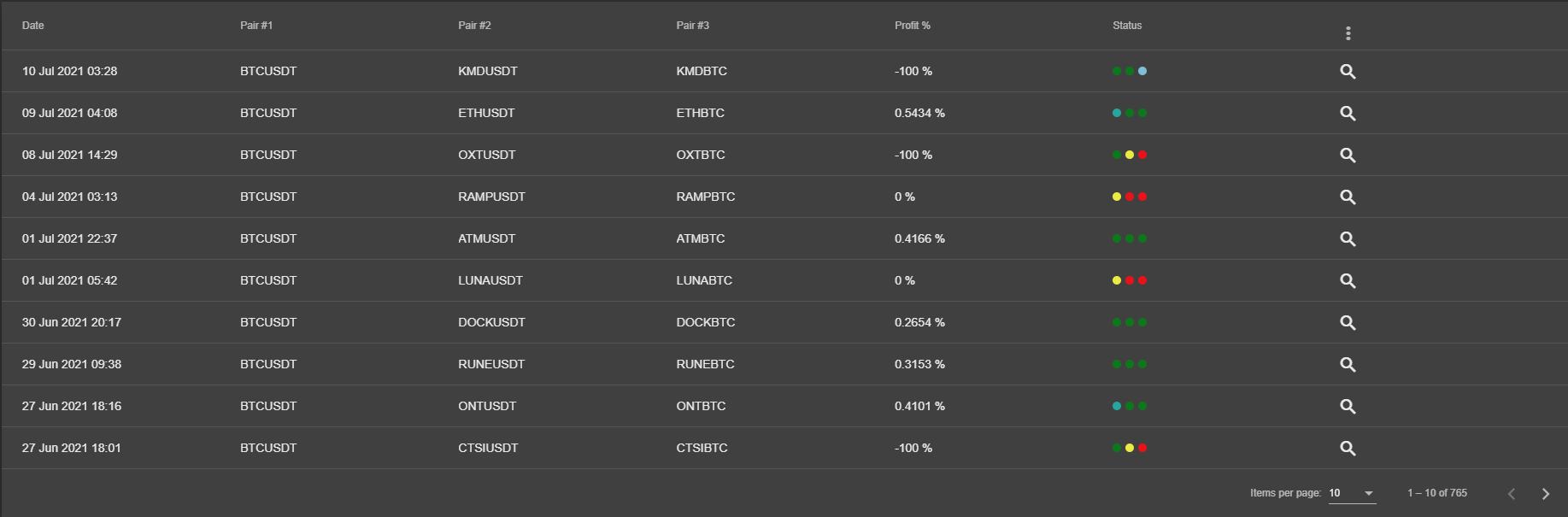Expand the Items per page dropdown
This screenshot has height=517, width=1568.
[x=1352, y=493]
